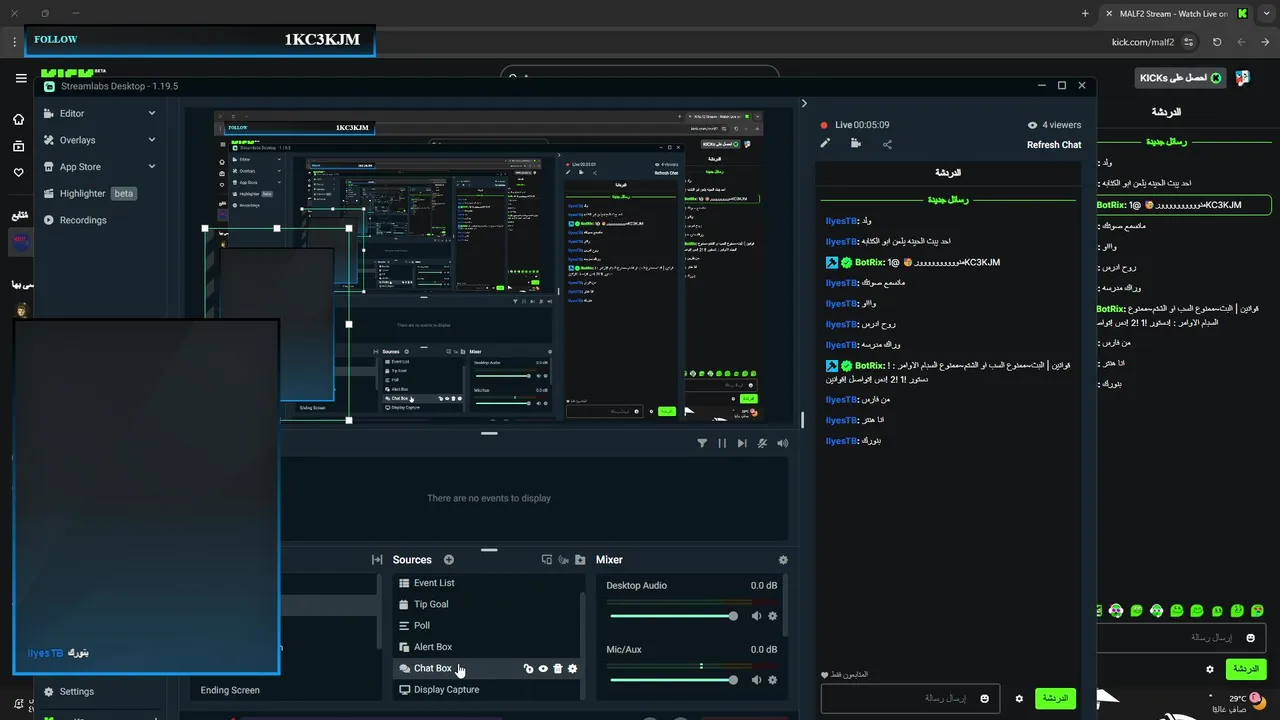The image size is (1280, 720).
Task: Click the camera icon below Live timer
Action: [x=856, y=144]
